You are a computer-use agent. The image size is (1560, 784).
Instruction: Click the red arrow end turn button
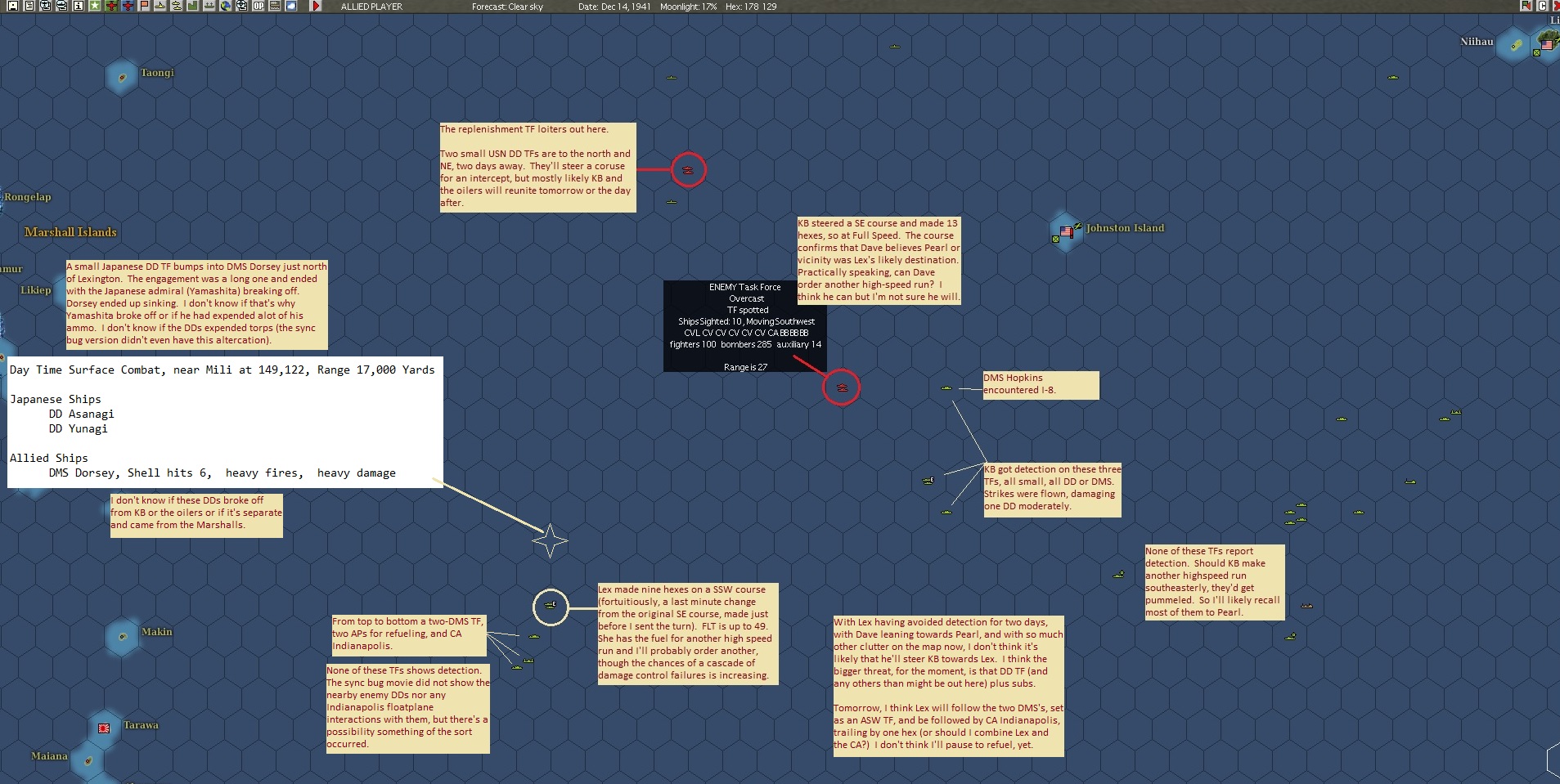coord(316,6)
